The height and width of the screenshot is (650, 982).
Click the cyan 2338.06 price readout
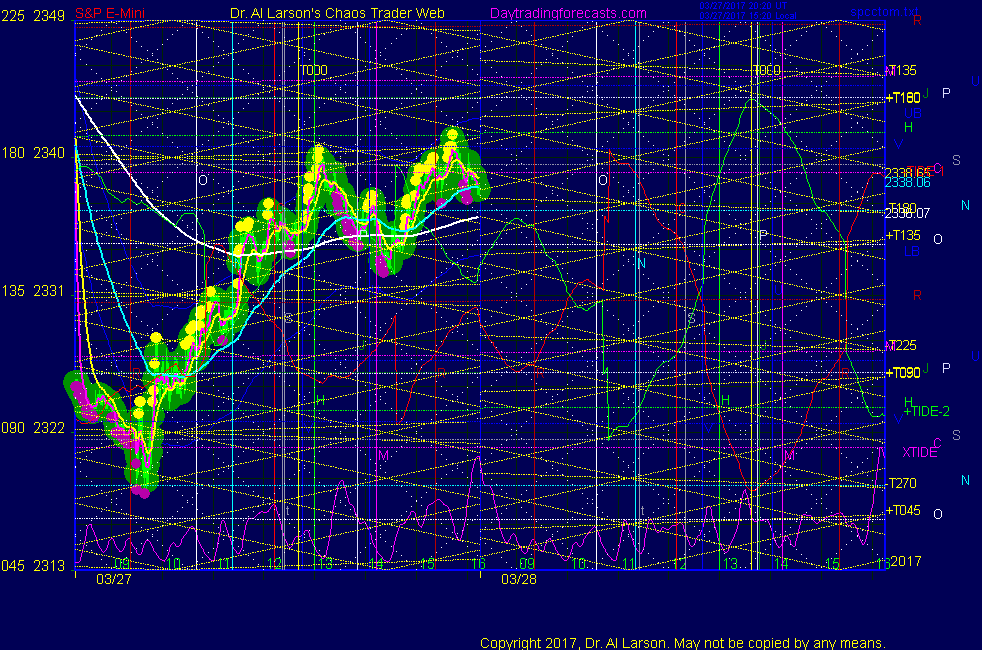tap(906, 183)
